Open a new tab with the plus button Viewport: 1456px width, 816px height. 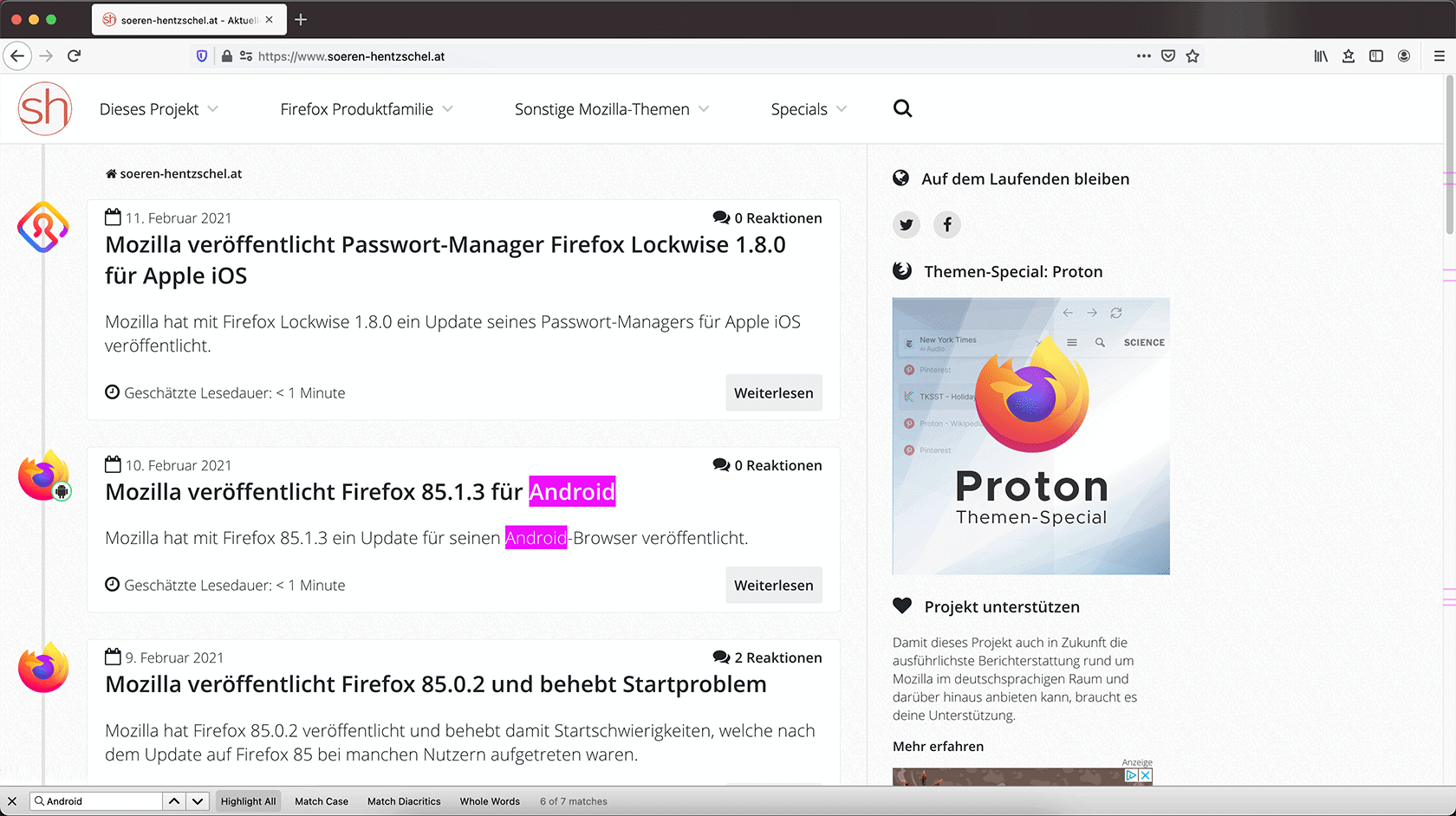coord(301,20)
